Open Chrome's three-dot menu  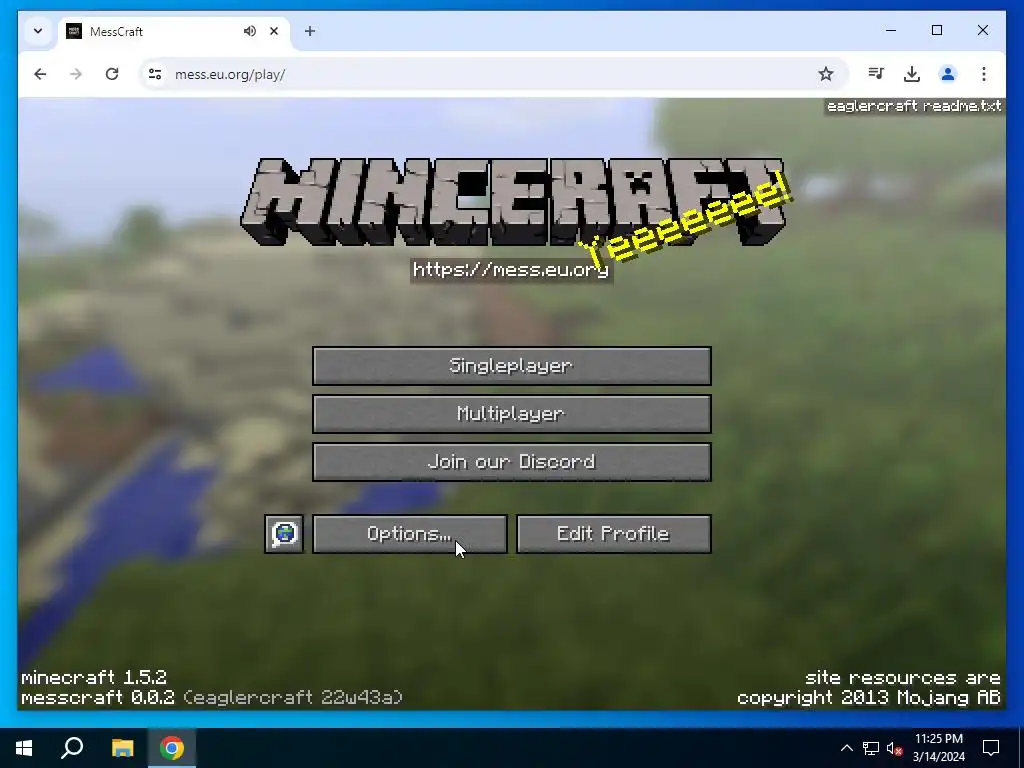click(984, 74)
